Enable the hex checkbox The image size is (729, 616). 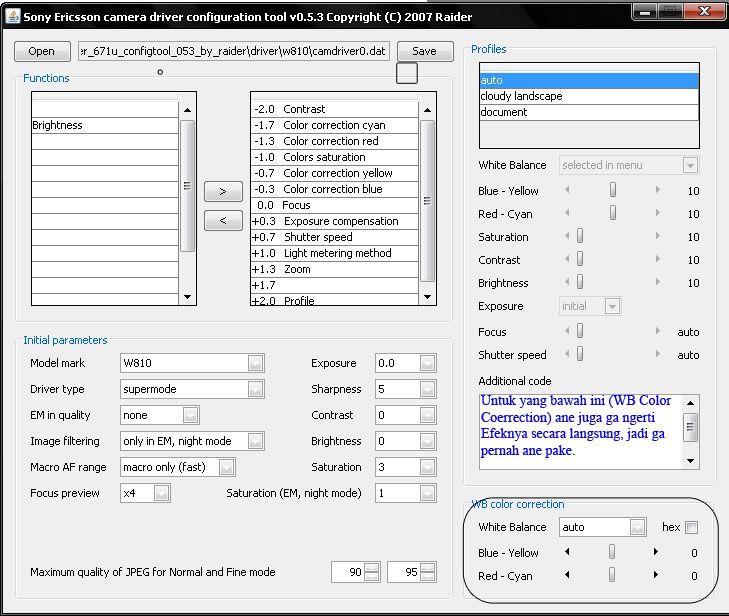coord(691,528)
